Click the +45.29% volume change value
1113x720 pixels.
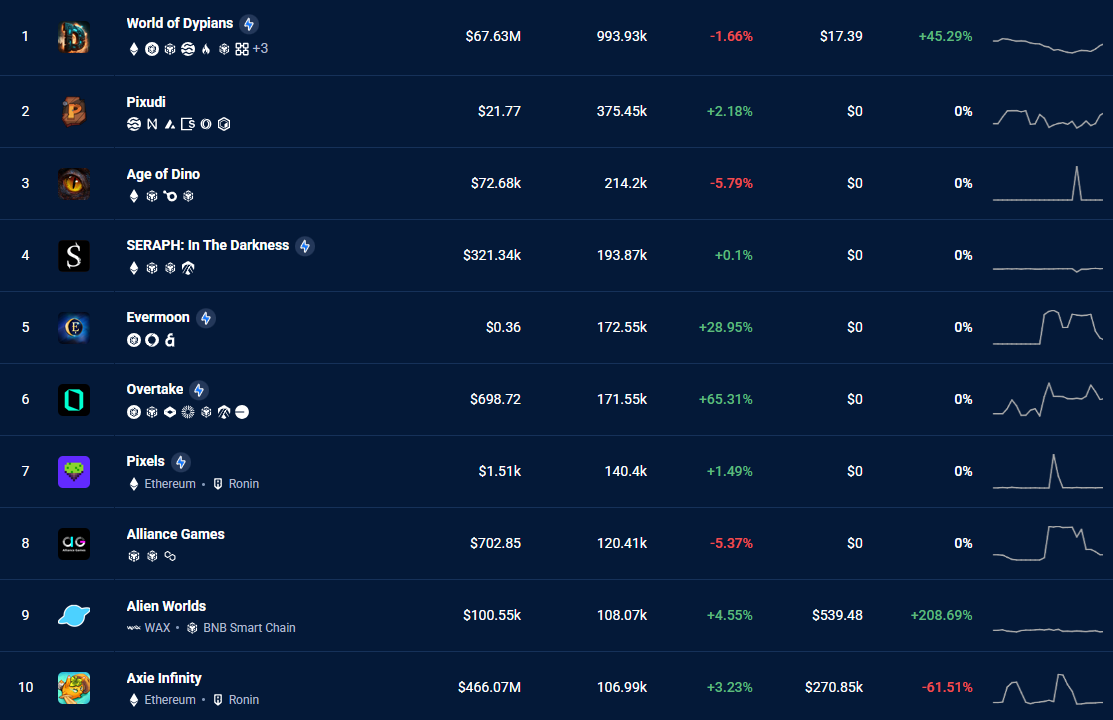(945, 36)
